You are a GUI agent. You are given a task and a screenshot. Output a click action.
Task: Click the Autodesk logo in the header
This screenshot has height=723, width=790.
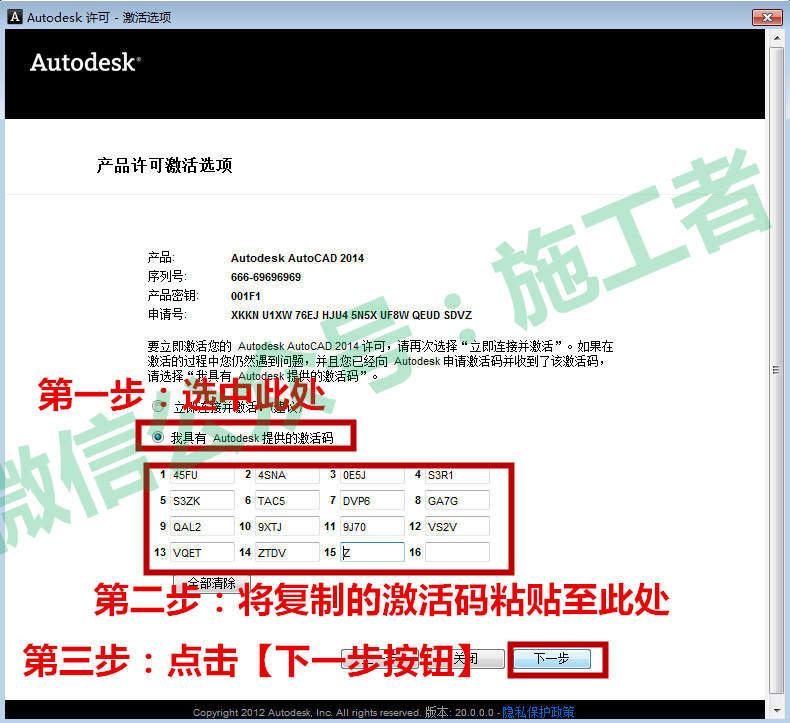click(x=85, y=62)
